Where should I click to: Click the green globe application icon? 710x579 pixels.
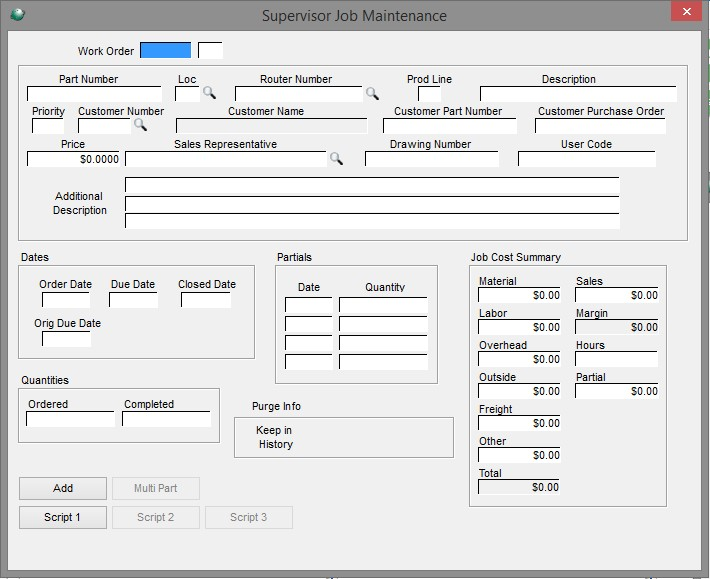17,14
